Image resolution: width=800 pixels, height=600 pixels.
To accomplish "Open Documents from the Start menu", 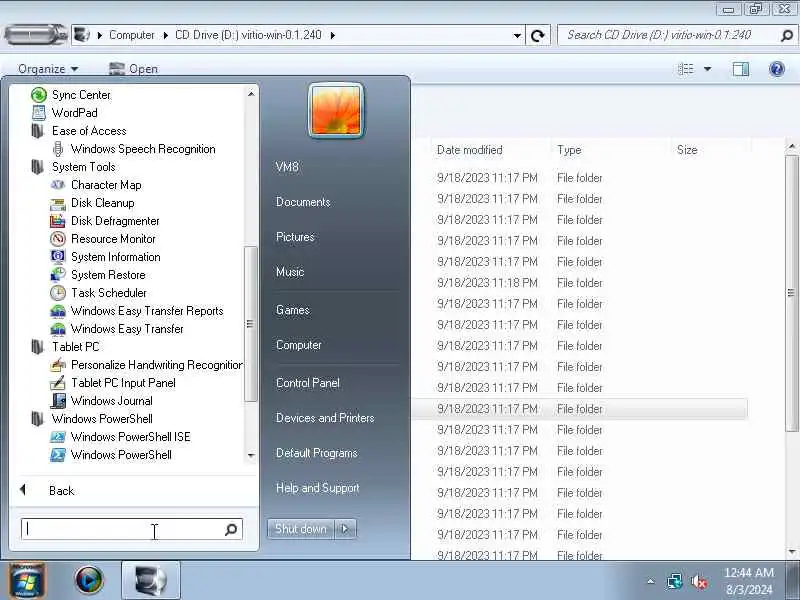I will pos(303,202).
